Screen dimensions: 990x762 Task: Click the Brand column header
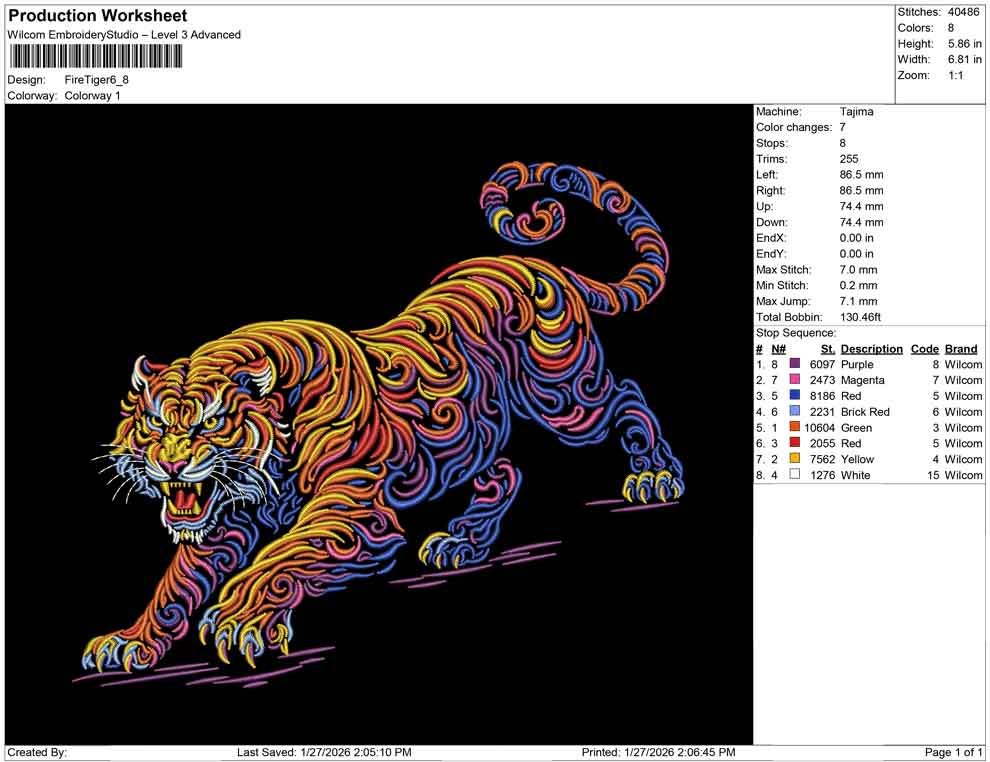[x=960, y=349]
